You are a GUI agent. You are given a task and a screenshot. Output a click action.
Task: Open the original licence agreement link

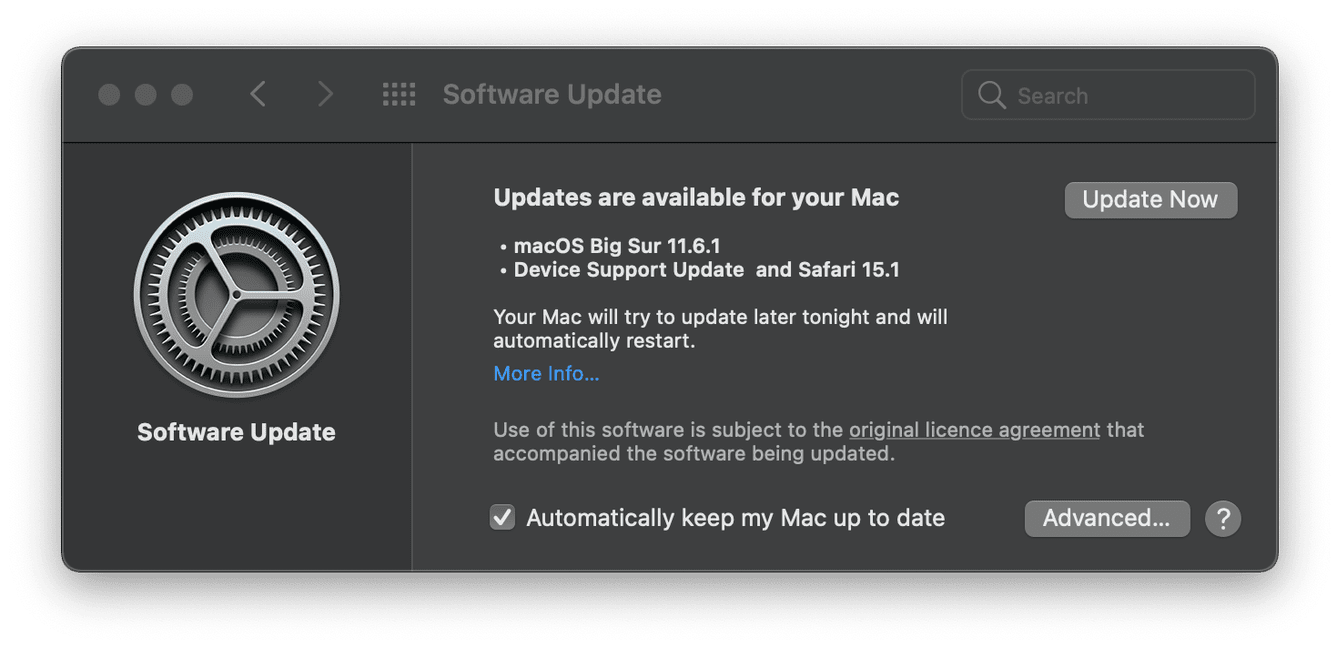tap(973, 429)
